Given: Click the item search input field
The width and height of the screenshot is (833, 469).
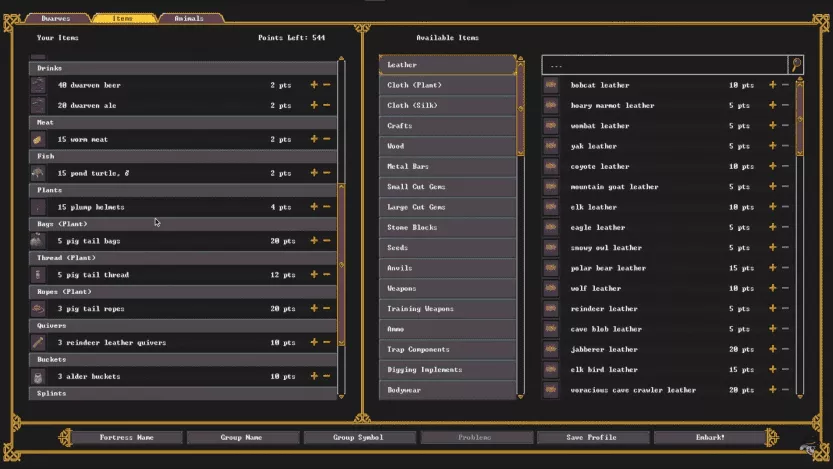Looking at the screenshot, I should [664, 65].
